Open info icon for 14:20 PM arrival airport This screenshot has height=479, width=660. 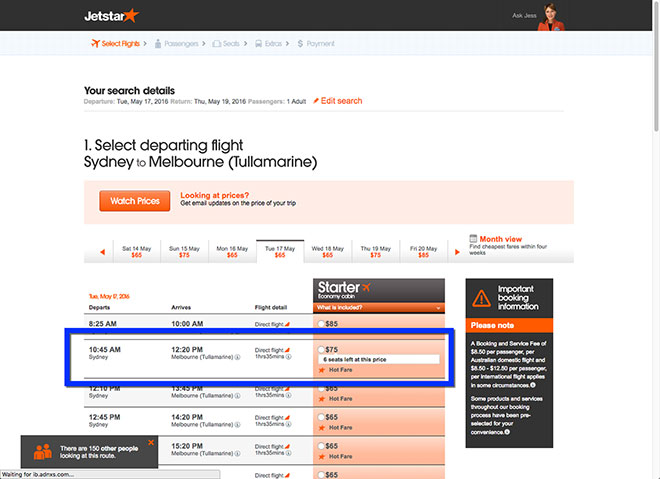click(237, 425)
